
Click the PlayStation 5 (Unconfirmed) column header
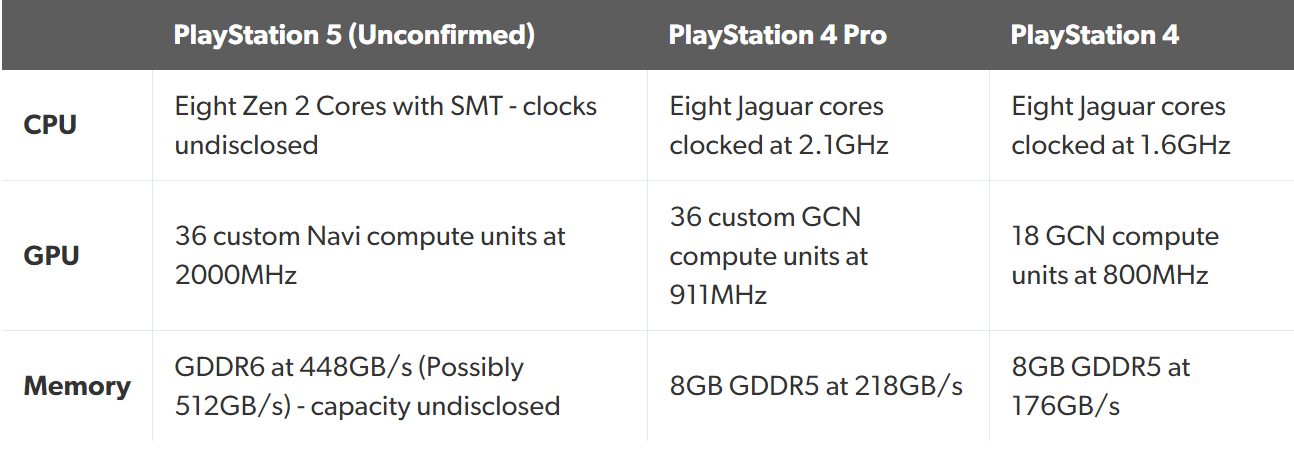click(x=354, y=35)
